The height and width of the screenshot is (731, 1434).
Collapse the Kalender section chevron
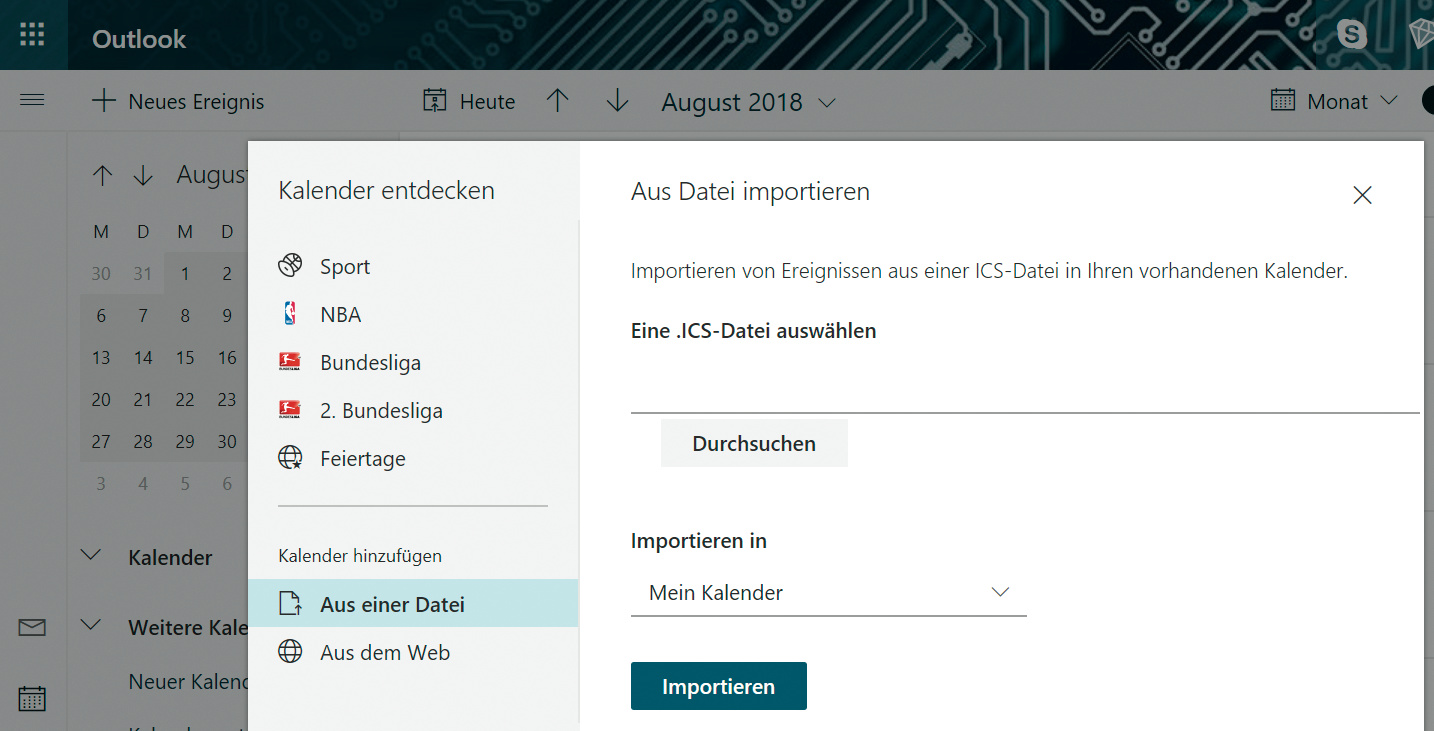coord(92,556)
